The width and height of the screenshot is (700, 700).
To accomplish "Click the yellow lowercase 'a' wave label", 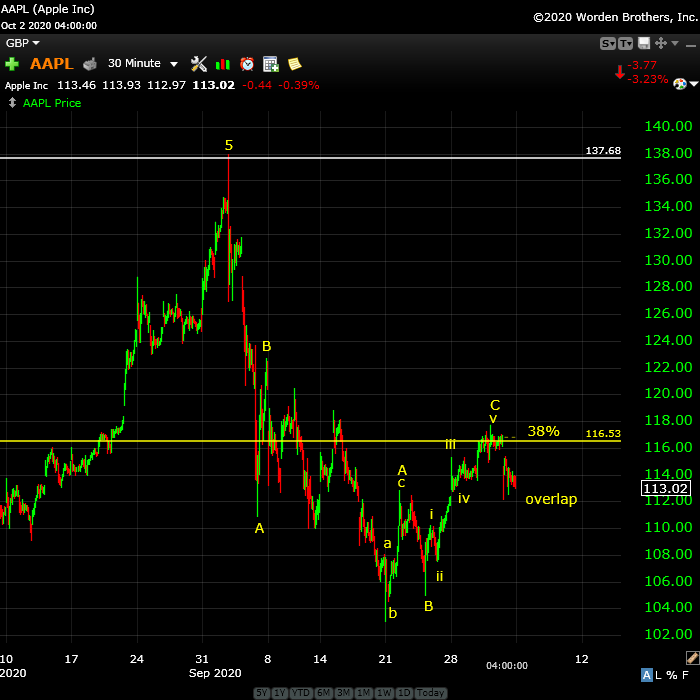I will click(387, 543).
